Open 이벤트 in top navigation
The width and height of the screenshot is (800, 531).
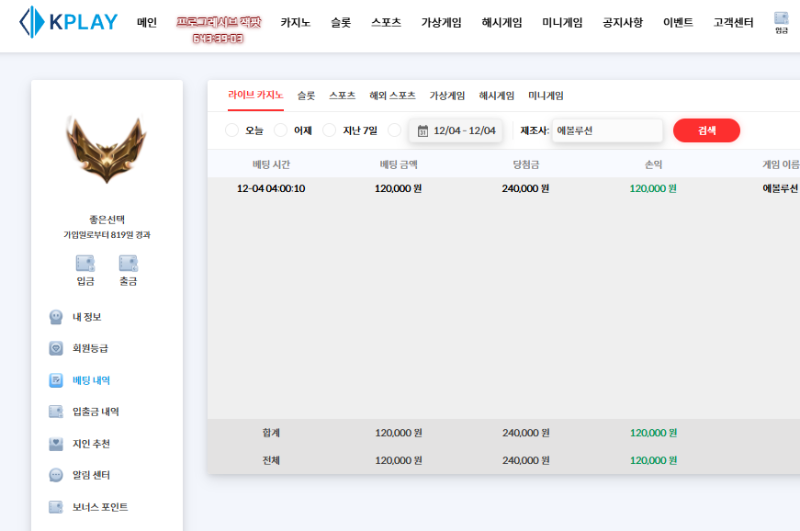pyautogui.click(x=678, y=22)
